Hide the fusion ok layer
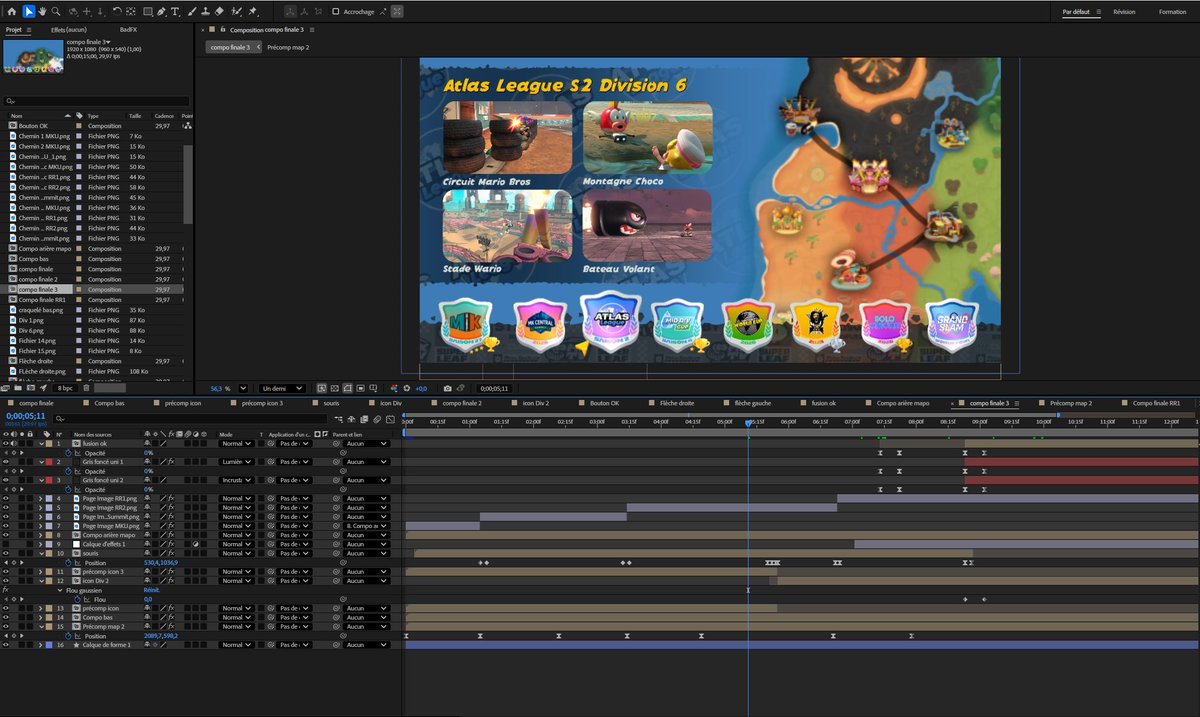 (6, 443)
